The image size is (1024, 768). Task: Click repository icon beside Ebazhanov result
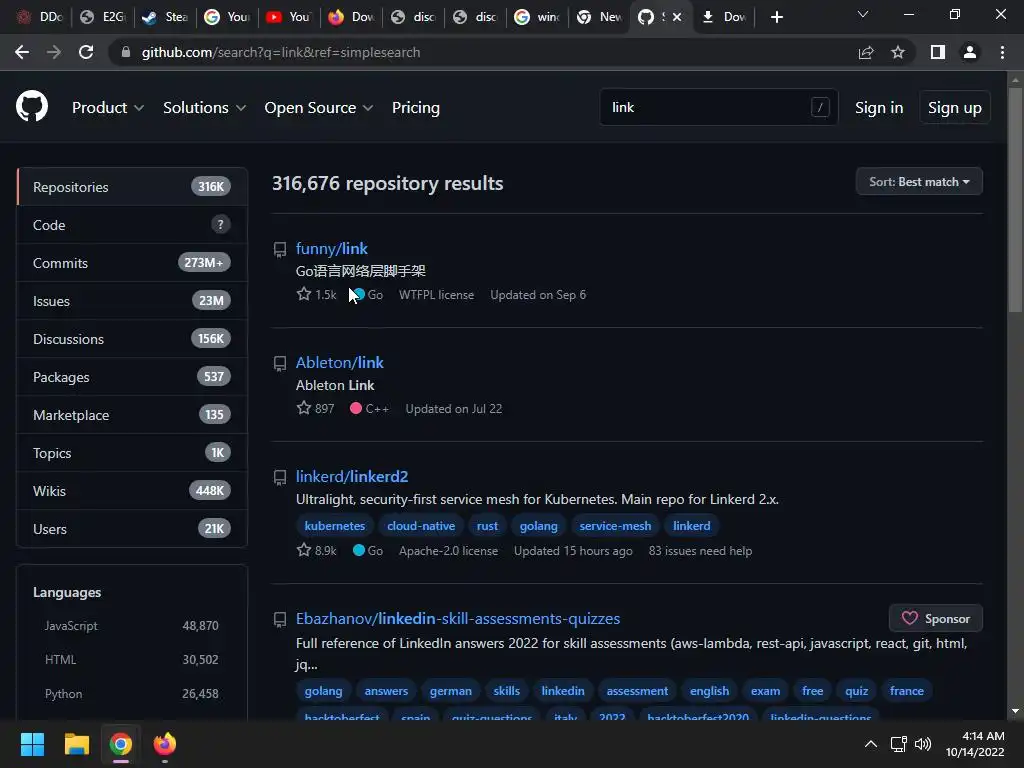(x=280, y=620)
